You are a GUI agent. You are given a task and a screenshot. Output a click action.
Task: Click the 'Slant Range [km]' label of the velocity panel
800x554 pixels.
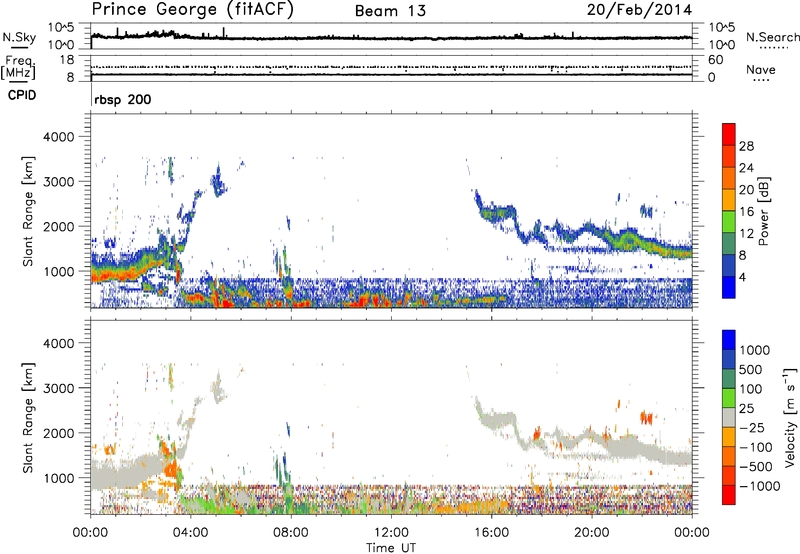(28, 417)
